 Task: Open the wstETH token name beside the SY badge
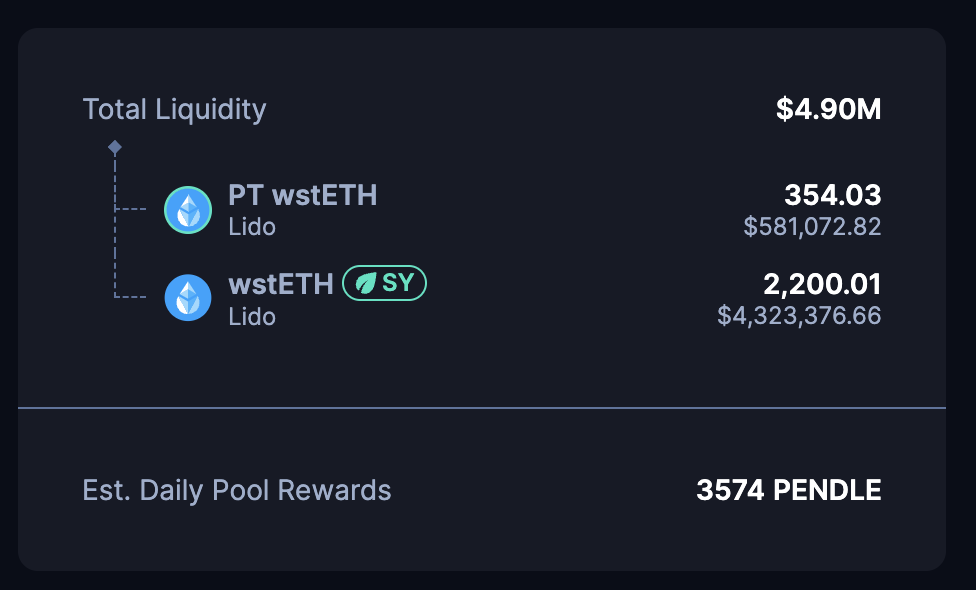coord(280,284)
